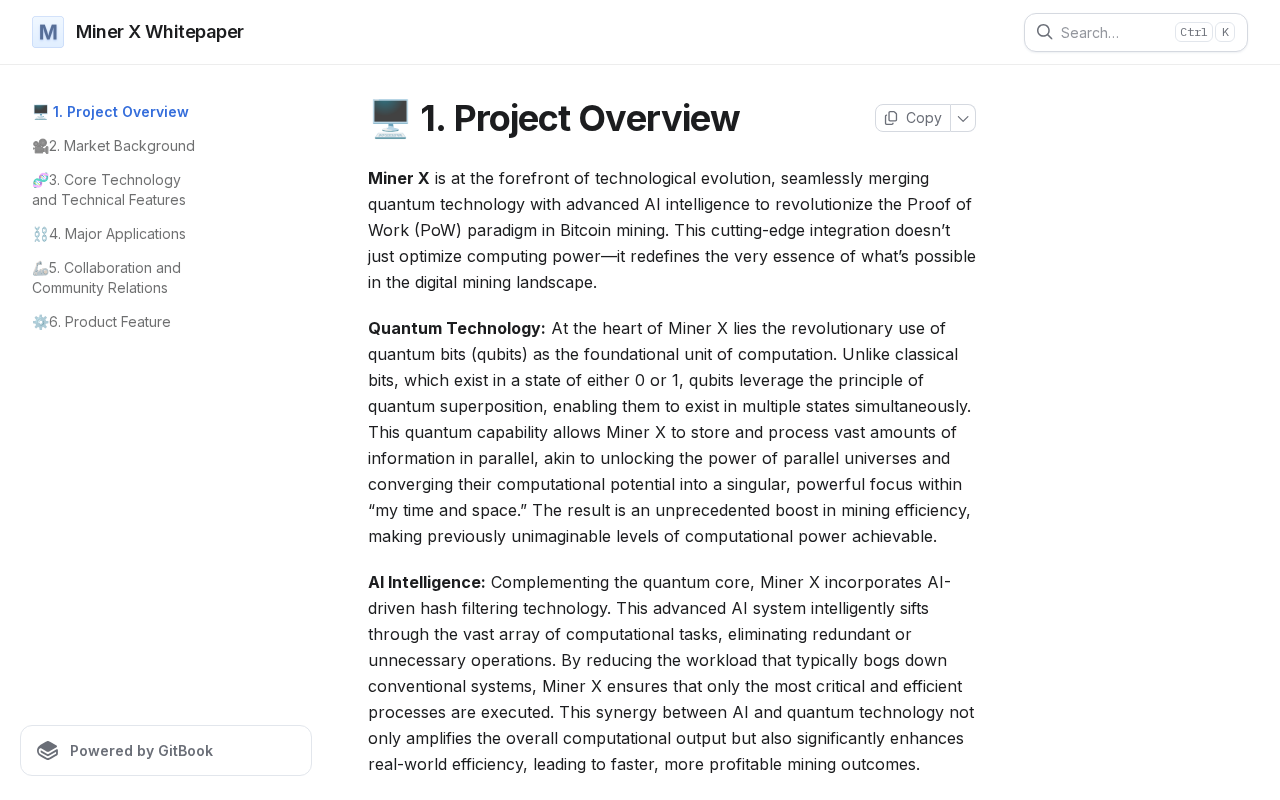This screenshot has height=800, width=1280.
Task: Click the Ctrl K shortcut badge
Action: pyautogui.click(x=1204, y=32)
